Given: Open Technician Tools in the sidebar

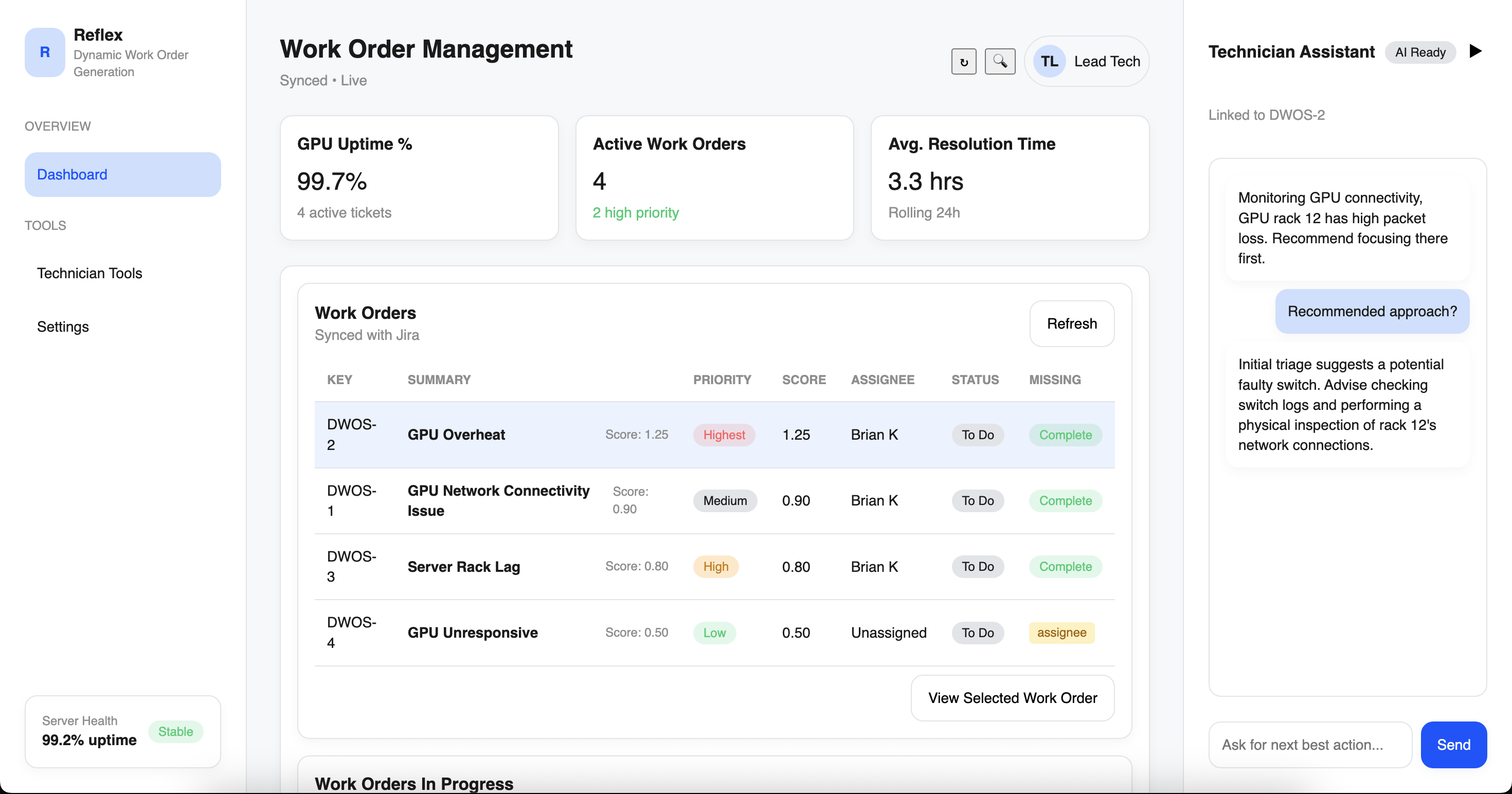Looking at the screenshot, I should coord(89,273).
